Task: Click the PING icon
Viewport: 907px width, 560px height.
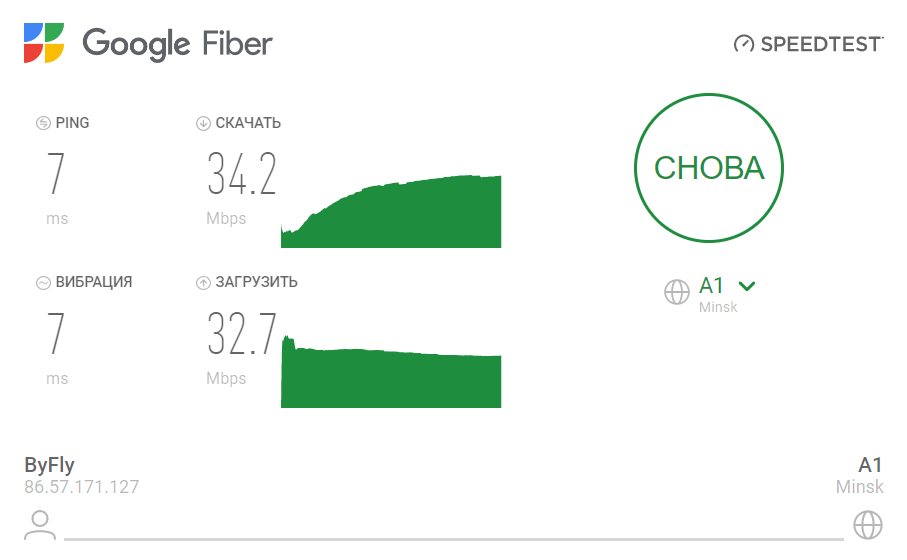Action: point(43,123)
